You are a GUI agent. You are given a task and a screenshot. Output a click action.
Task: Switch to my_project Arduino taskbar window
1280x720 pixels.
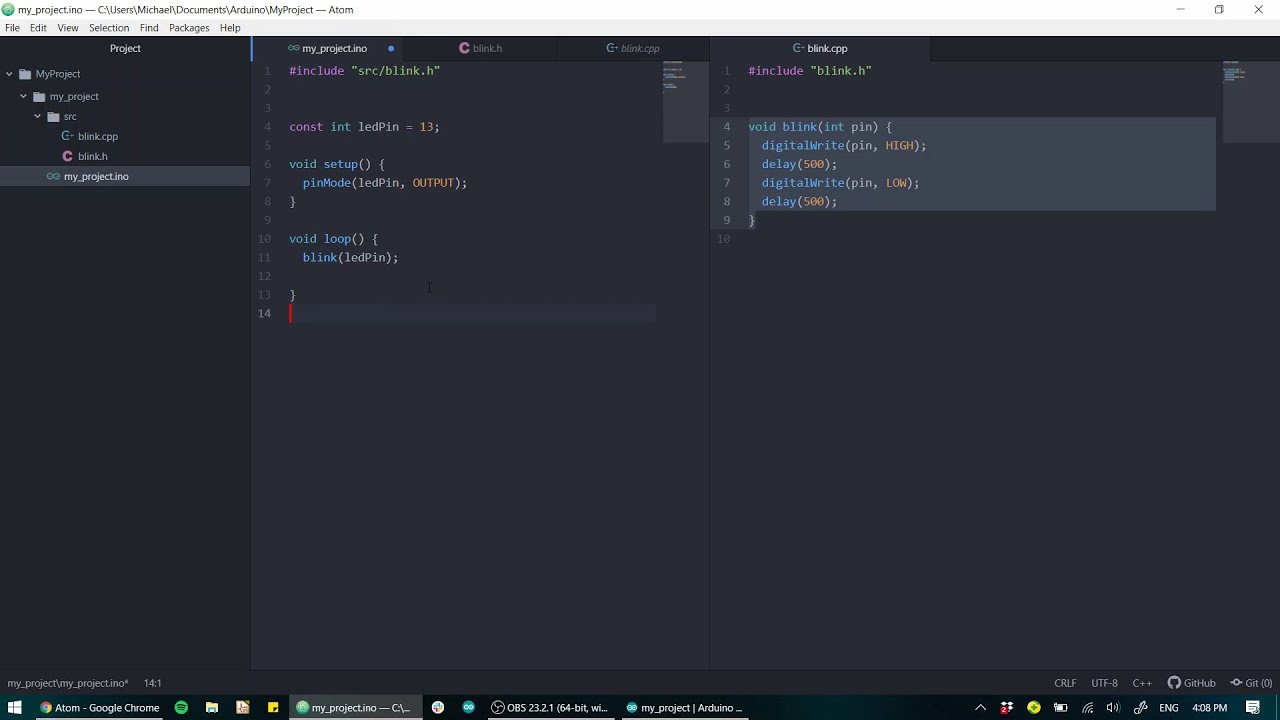click(684, 707)
